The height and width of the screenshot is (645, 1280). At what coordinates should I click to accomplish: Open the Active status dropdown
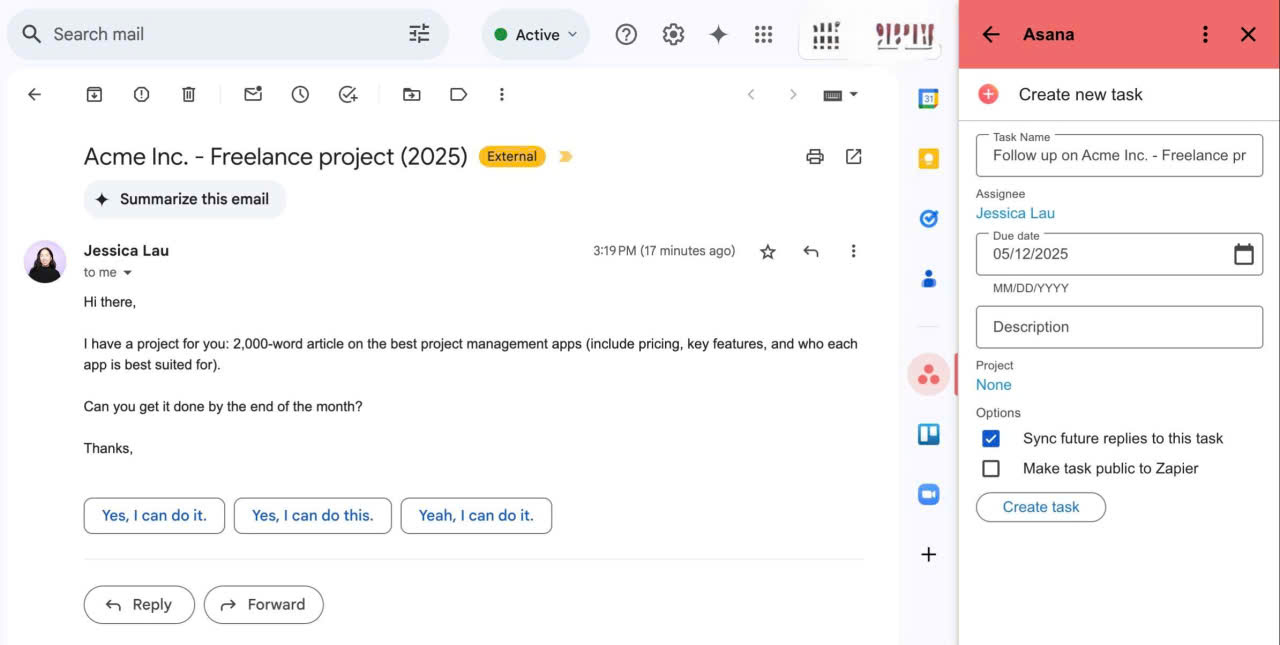pyautogui.click(x=536, y=34)
